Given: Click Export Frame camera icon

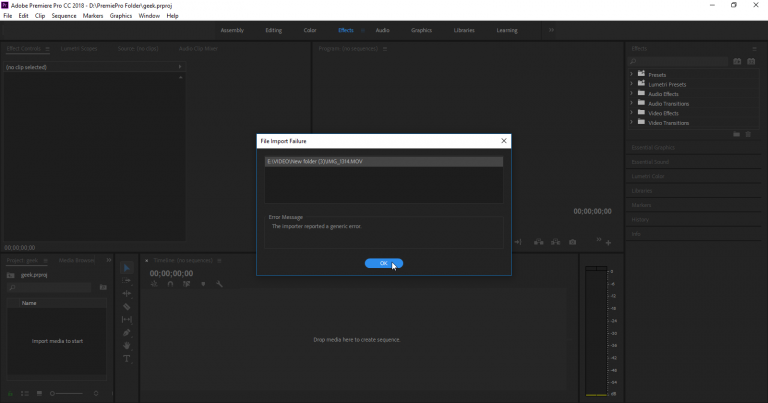Looking at the screenshot, I should 573,242.
